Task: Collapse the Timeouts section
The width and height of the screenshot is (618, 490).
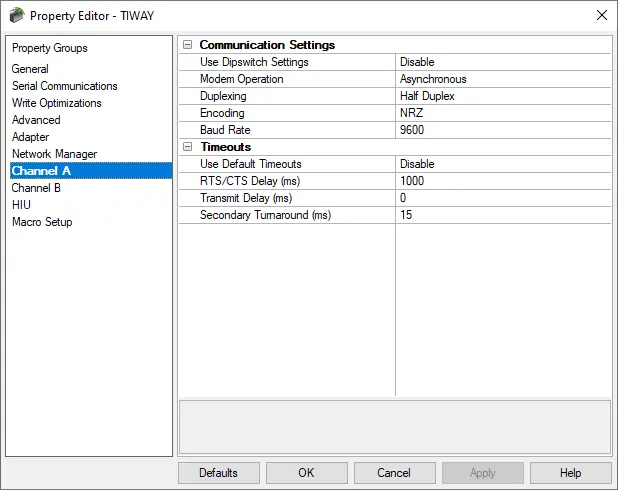Action: pyautogui.click(x=188, y=147)
